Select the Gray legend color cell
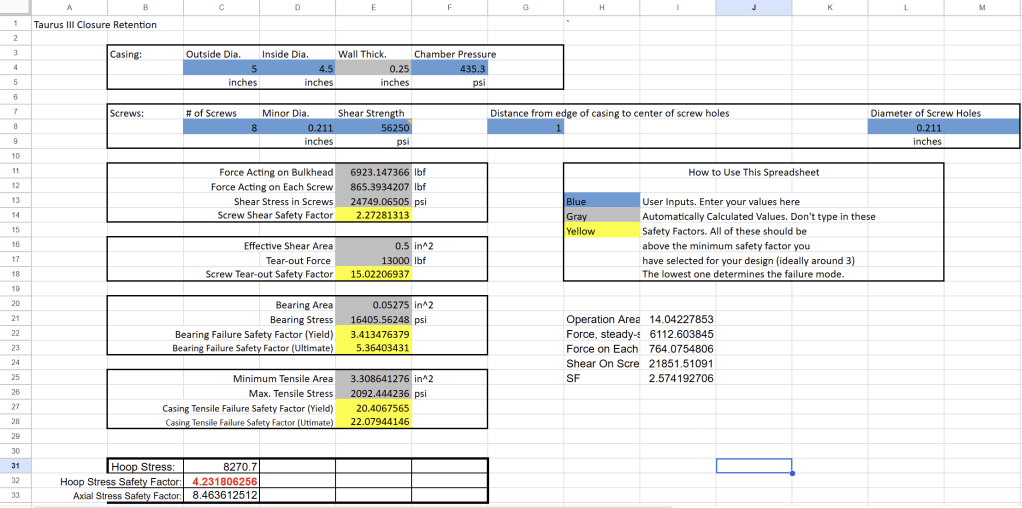 [601, 217]
